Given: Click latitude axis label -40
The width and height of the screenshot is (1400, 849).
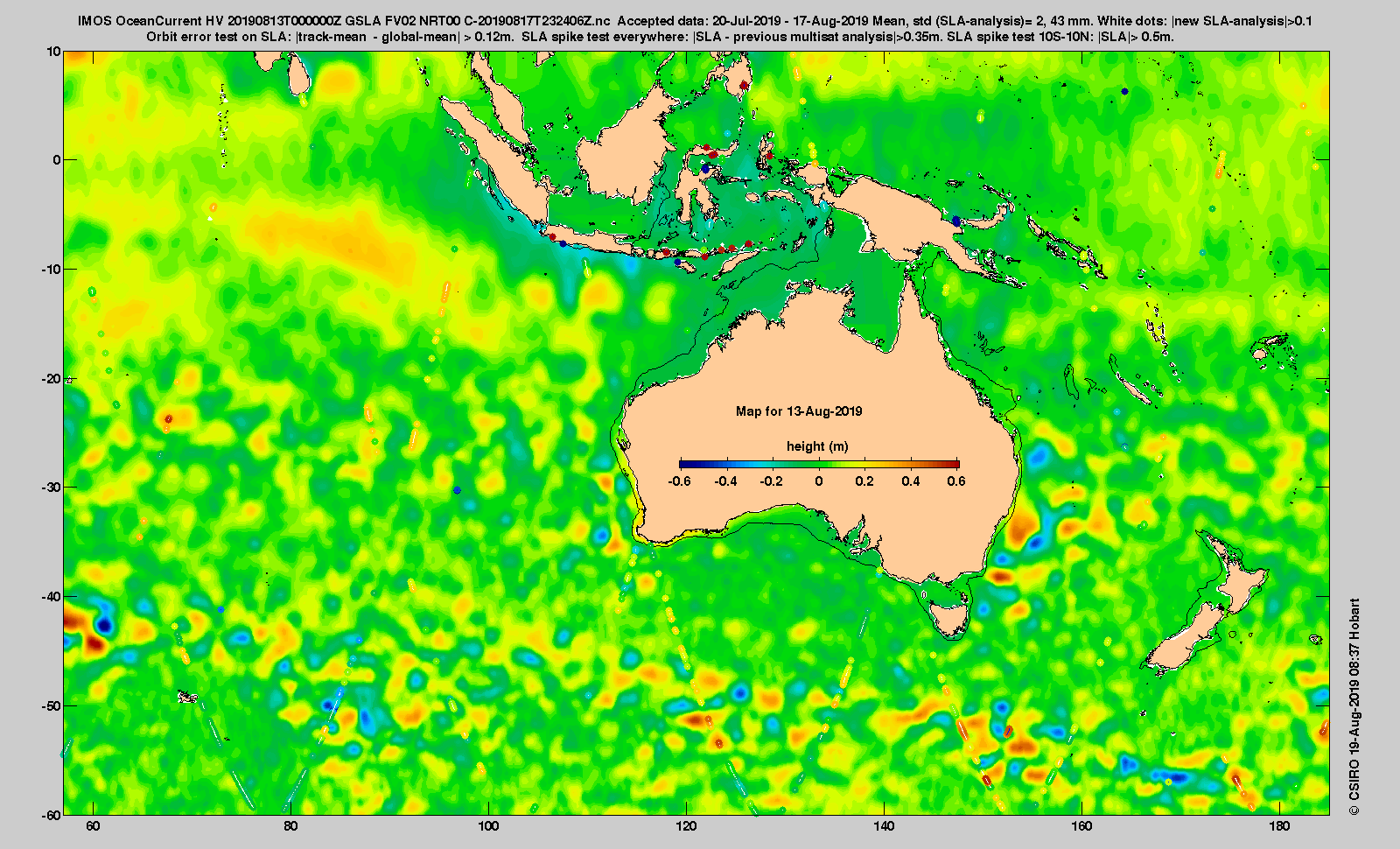Looking at the screenshot, I should click(52, 596).
